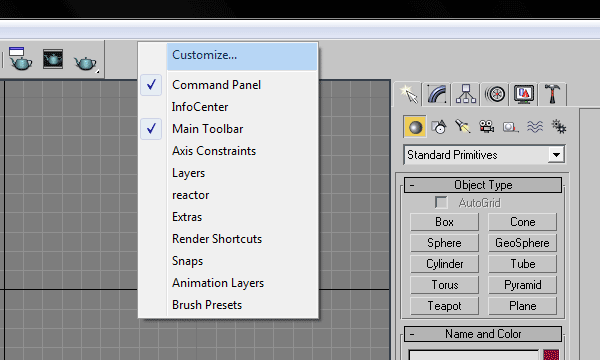Select the Cameras category icon
This screenshot has height=360, width=600.
486,127
